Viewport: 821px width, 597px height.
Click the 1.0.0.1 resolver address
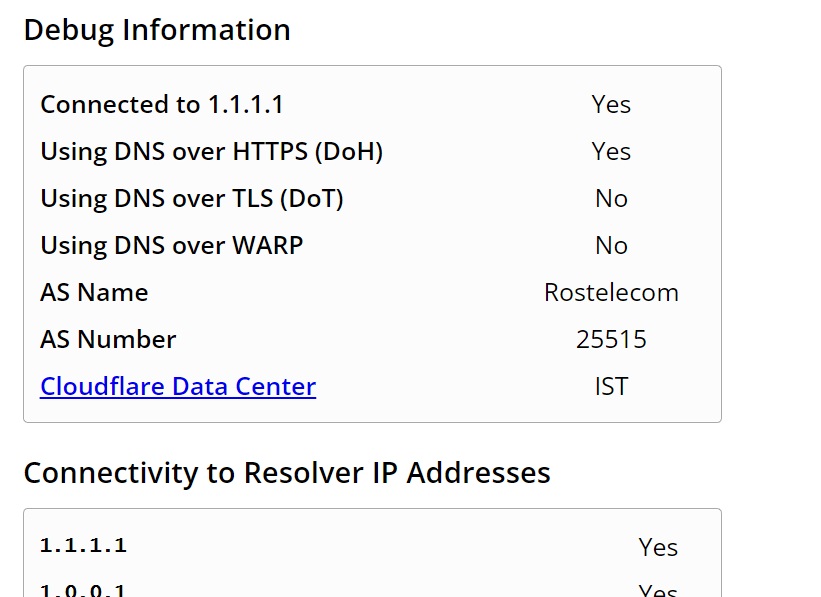pos(83,590)
